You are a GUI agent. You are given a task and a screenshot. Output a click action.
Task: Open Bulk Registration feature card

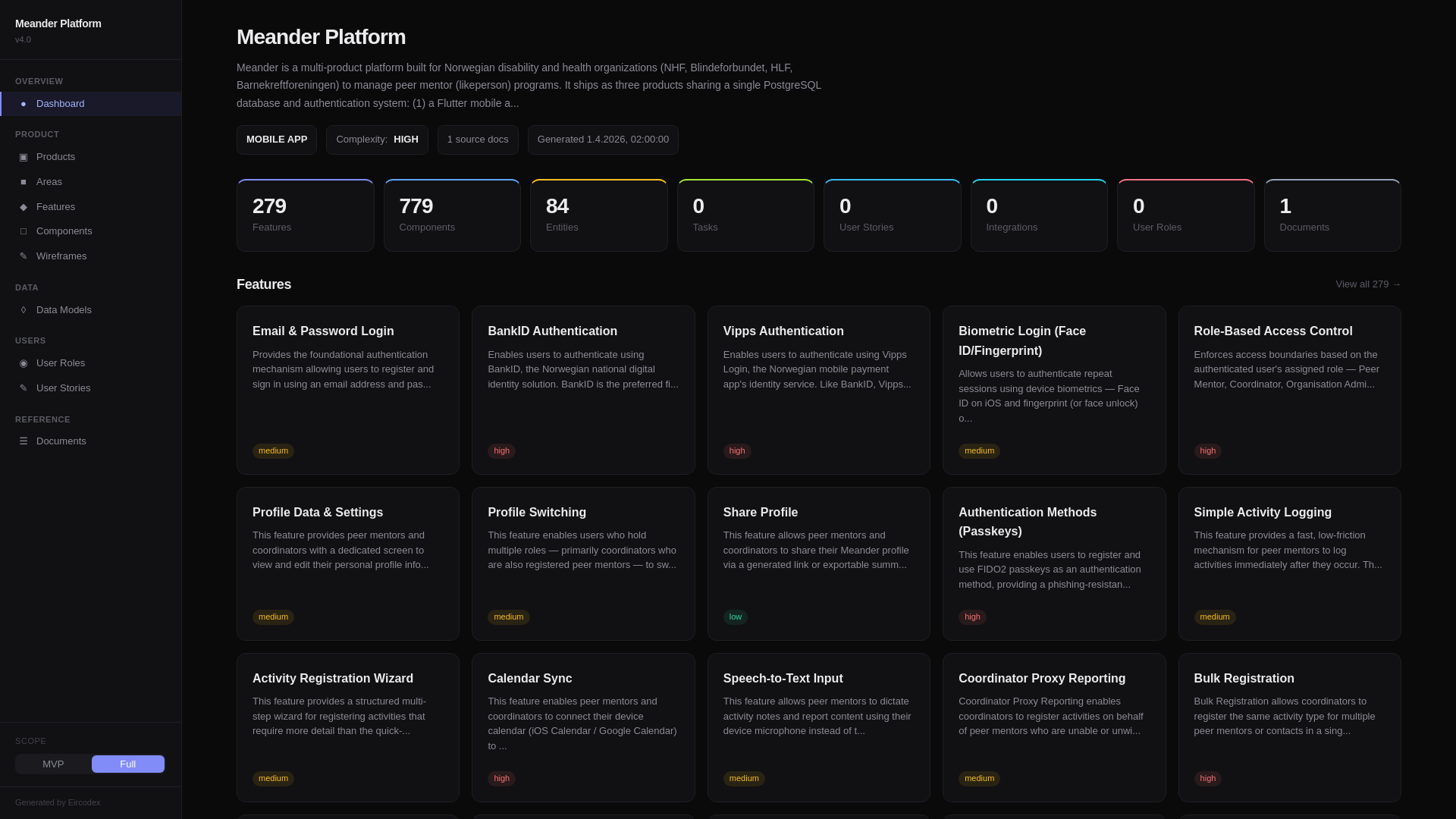[x=1290, y=727]
